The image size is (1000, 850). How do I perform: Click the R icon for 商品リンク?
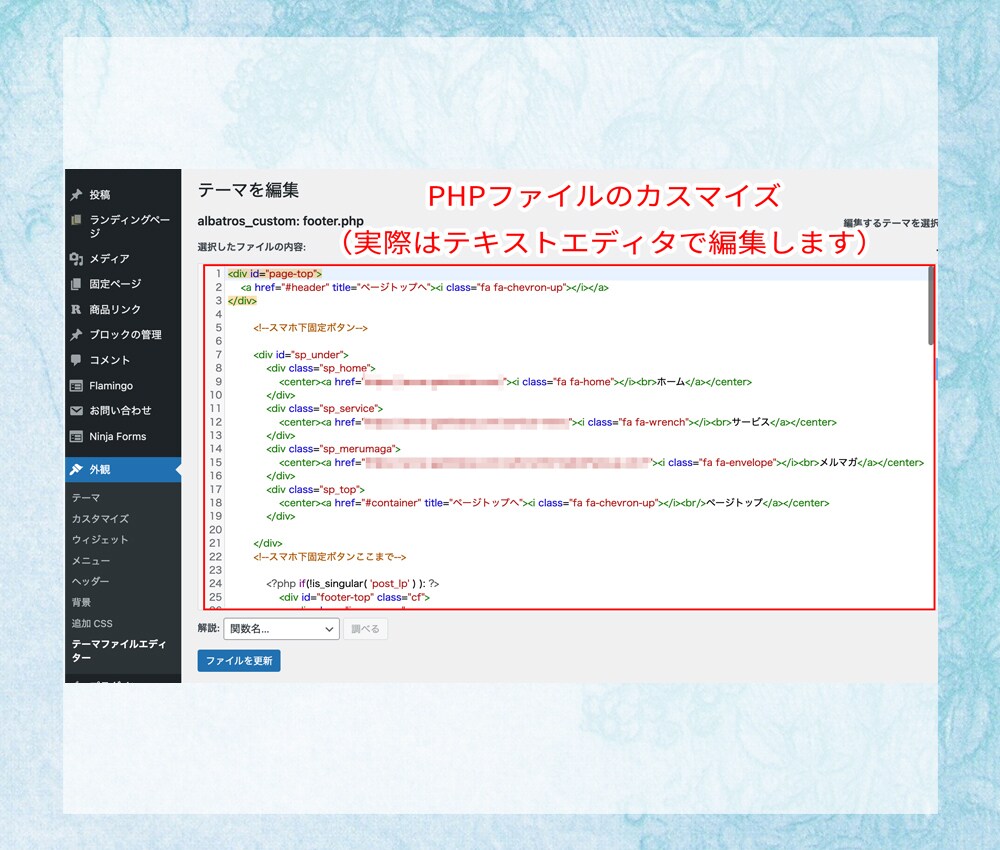coord(77,309)
